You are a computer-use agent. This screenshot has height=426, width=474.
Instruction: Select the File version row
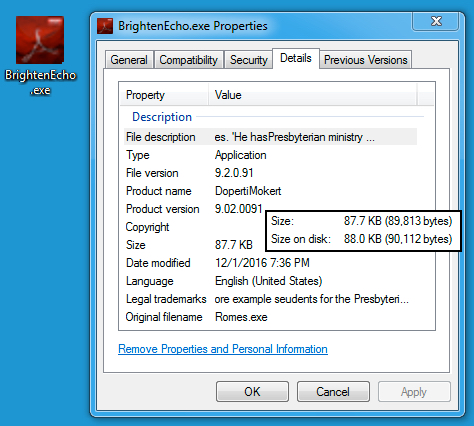click(270, 173)
